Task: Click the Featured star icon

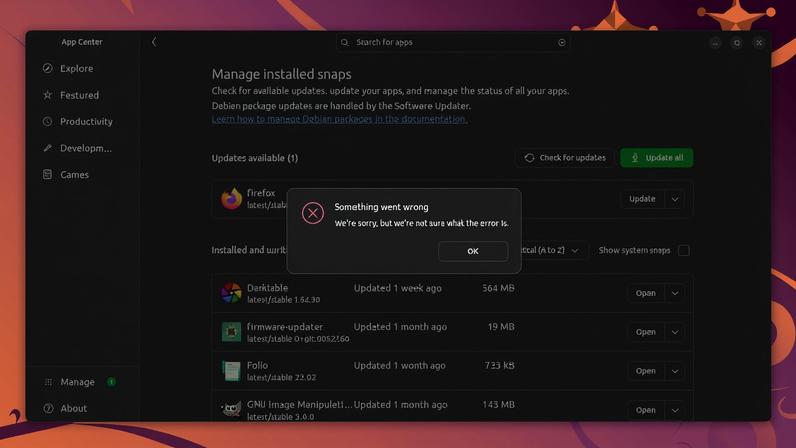Action: click(47, 95)
